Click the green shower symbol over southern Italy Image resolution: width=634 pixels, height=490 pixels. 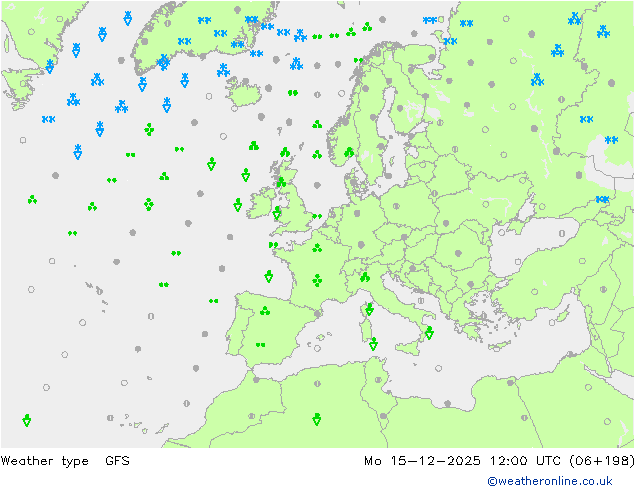429,333
